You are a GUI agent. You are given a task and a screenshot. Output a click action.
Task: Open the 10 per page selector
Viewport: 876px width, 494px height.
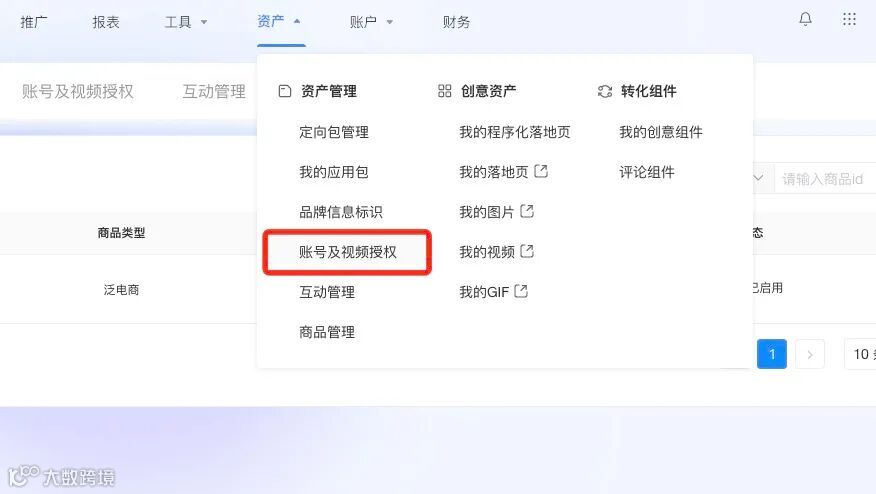click(860, 354)
